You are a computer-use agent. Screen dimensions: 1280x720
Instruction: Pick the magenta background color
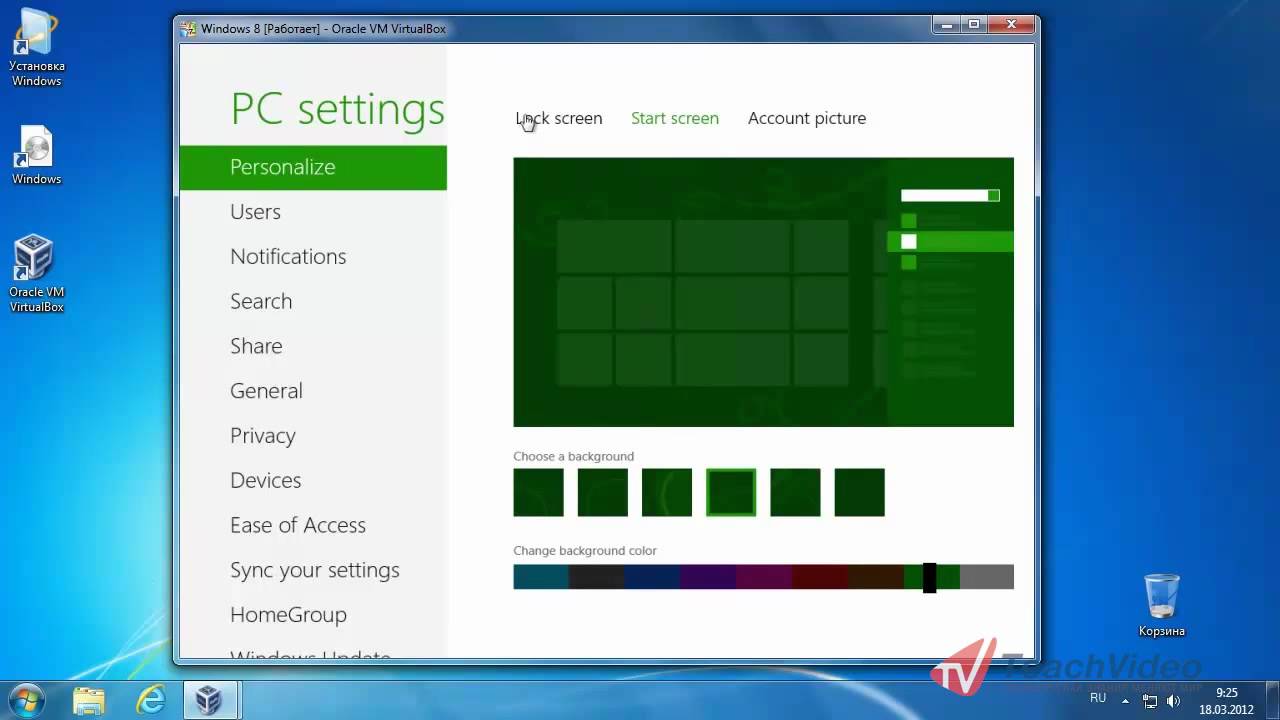[x=764, y=577]
